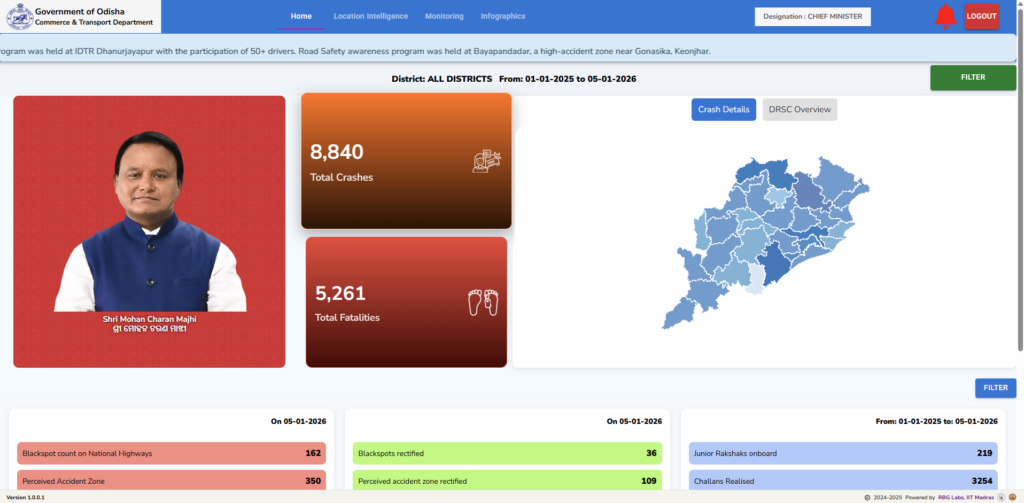
Task: Click the green FILTER button
Action: point(973,78)
